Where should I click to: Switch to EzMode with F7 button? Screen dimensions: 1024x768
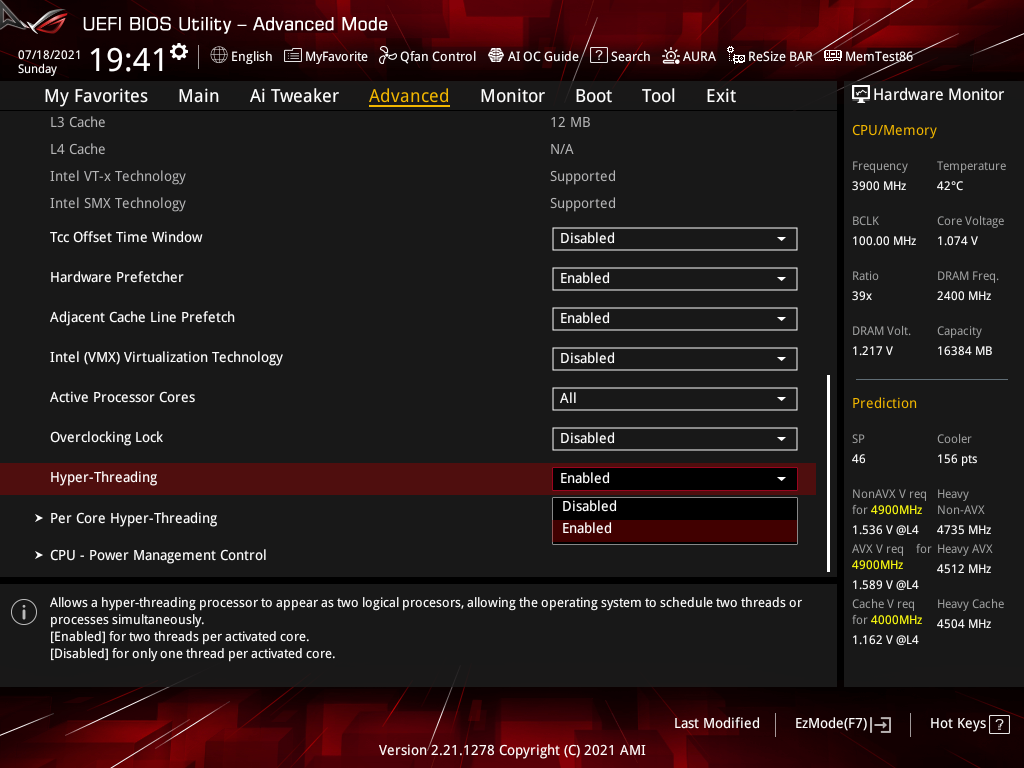843,723
